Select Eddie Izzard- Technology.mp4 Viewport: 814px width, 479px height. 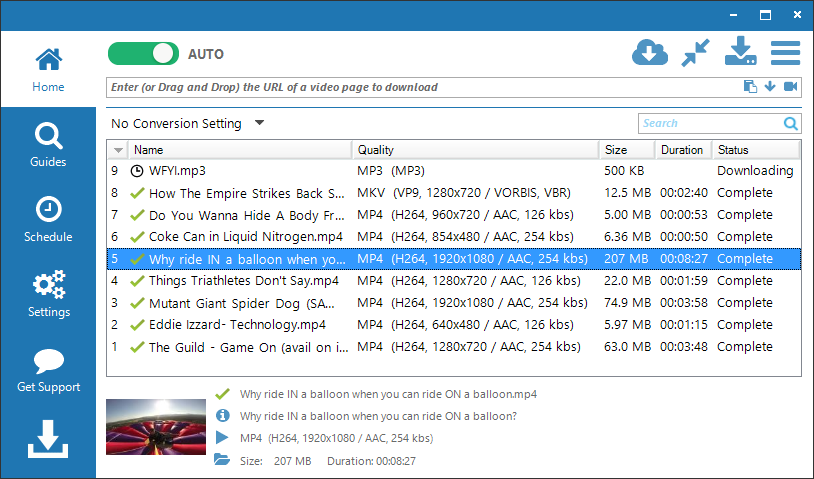tap(454, 325)
